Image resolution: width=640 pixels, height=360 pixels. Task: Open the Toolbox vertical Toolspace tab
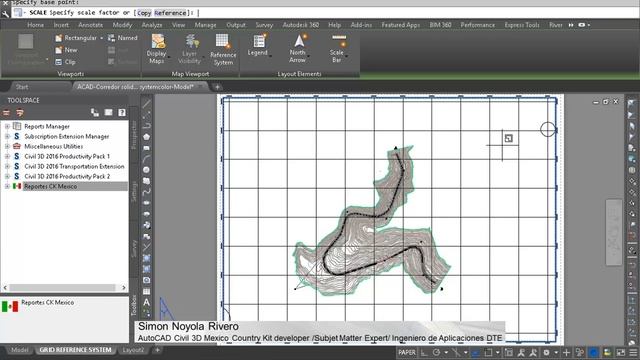(x=133, y=305)
